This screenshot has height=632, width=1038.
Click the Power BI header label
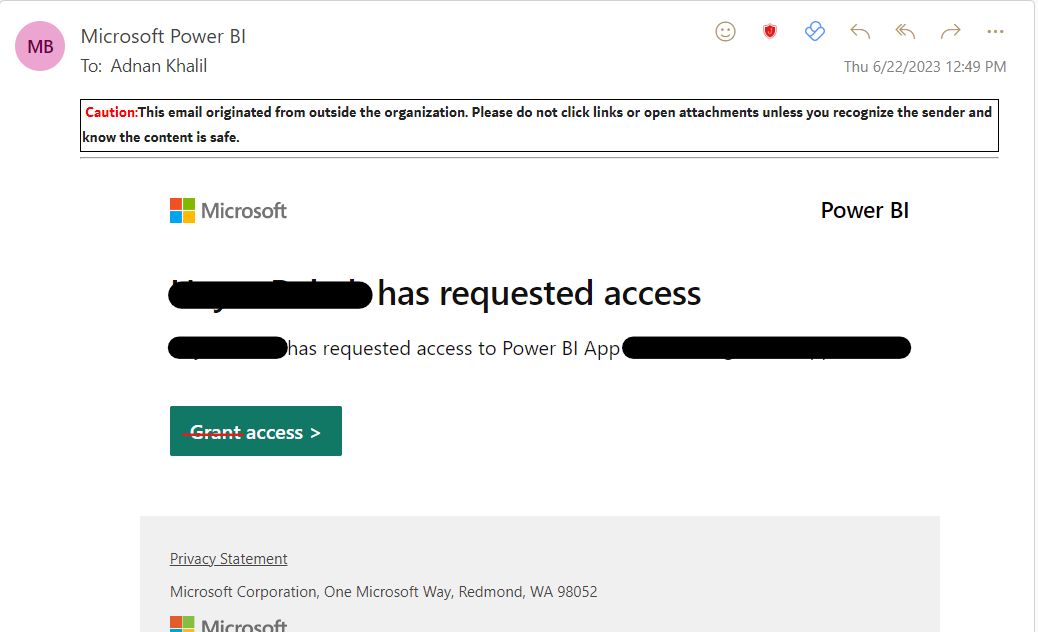(x=864, y=211)
